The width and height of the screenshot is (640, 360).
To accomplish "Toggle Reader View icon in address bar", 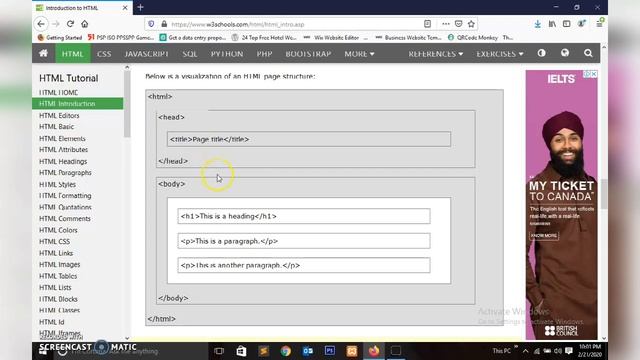I will (x=427, y=24).
